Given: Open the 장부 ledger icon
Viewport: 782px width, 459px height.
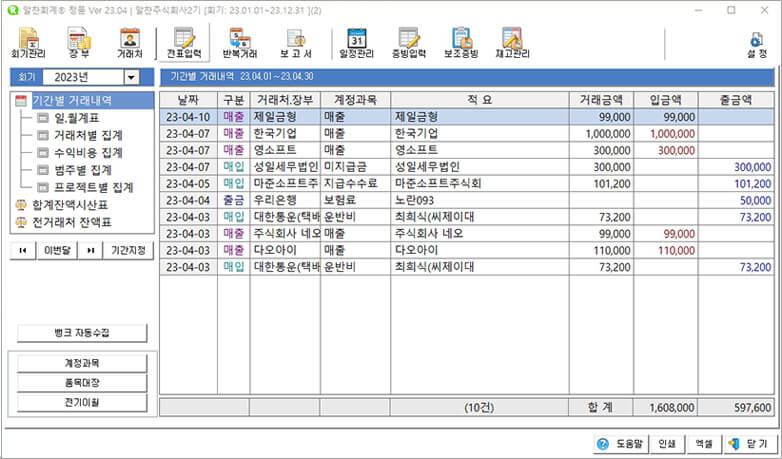Looking at the screenshot, I should (79, 43).
